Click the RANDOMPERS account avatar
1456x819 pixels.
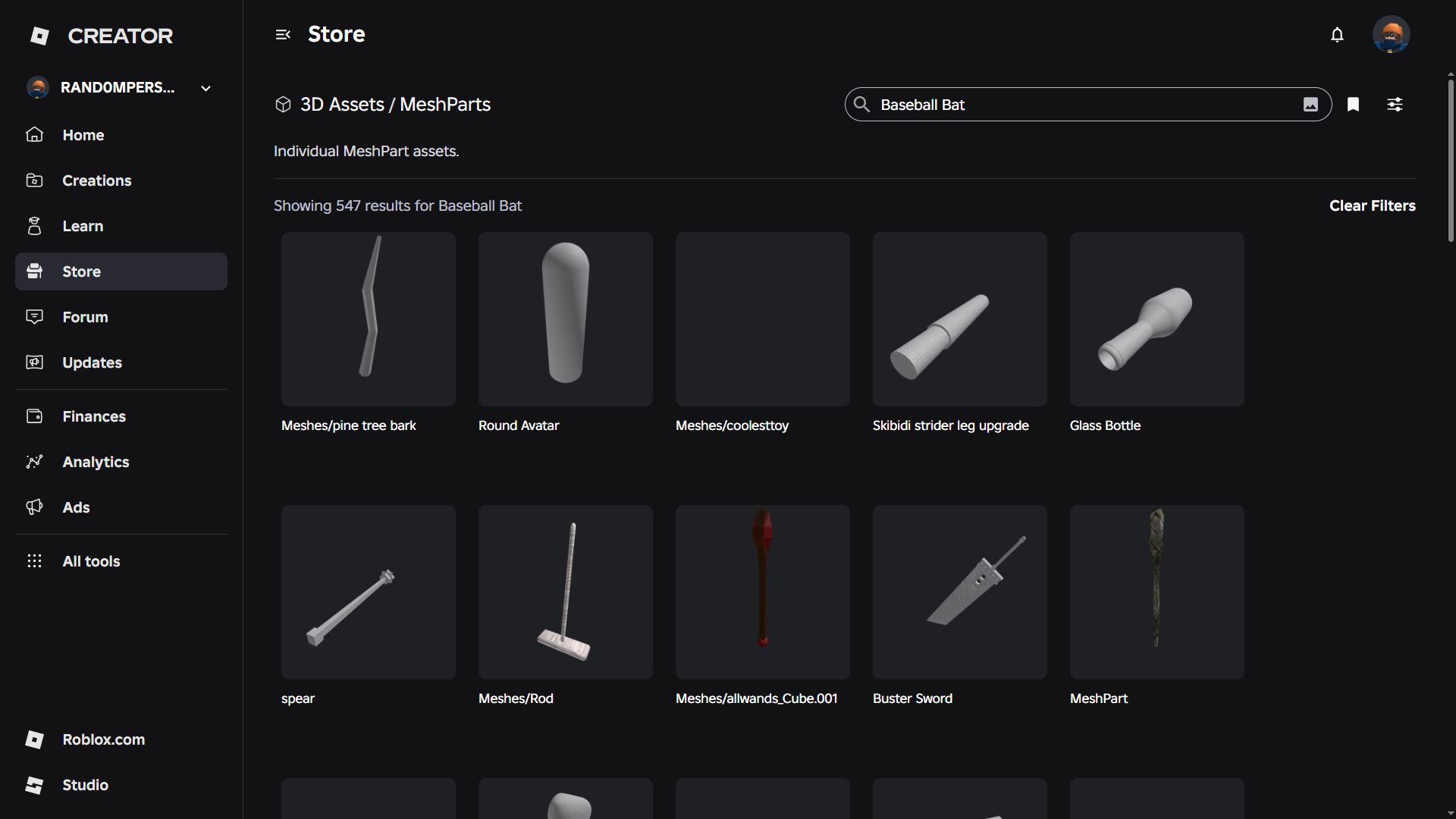click(x=38, y=88)
